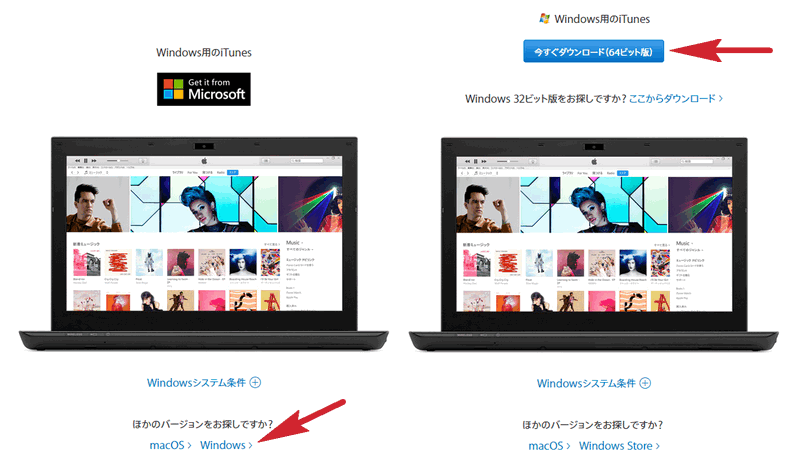Click the Get it from Microsoft badge
795x476 pixels.
click(203, 89)
